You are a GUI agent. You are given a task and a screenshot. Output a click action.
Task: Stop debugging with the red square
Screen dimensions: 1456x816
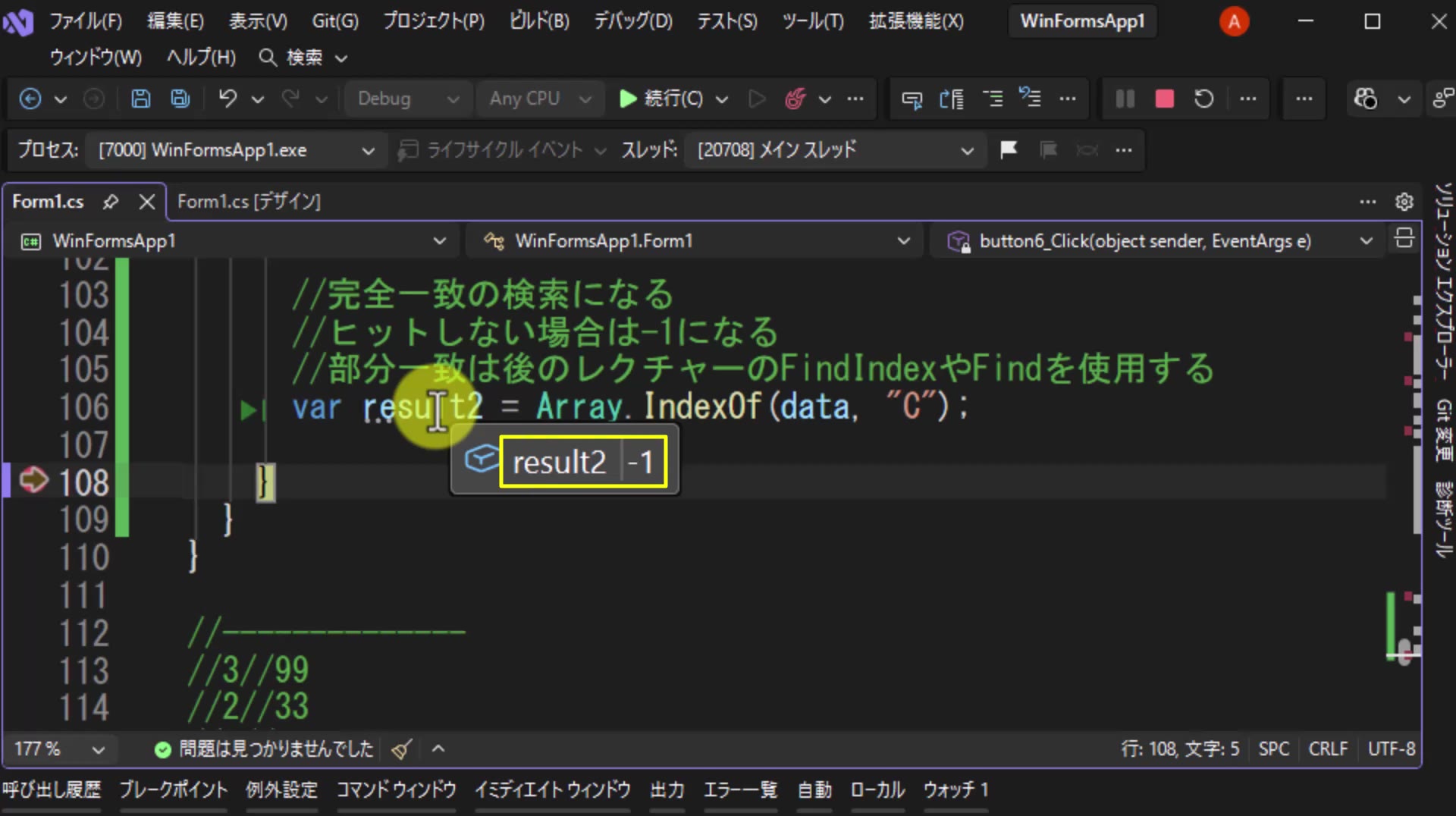[x=1164, y=99]
